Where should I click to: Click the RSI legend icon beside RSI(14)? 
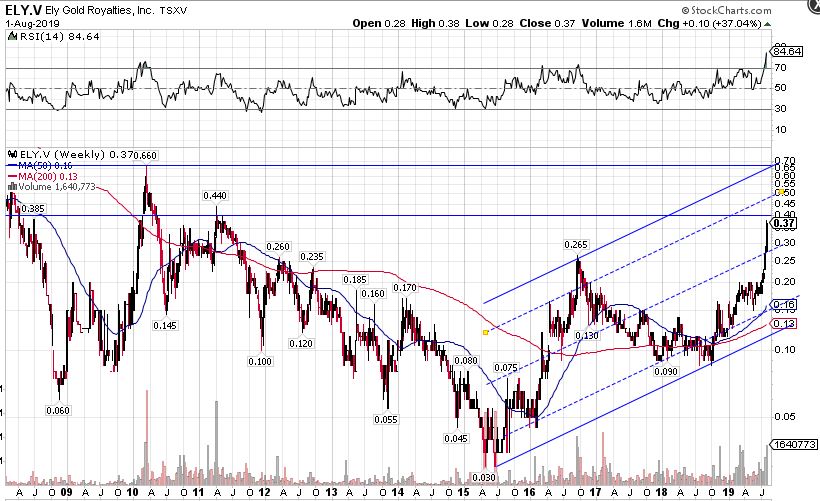click(x=13, y=37)
